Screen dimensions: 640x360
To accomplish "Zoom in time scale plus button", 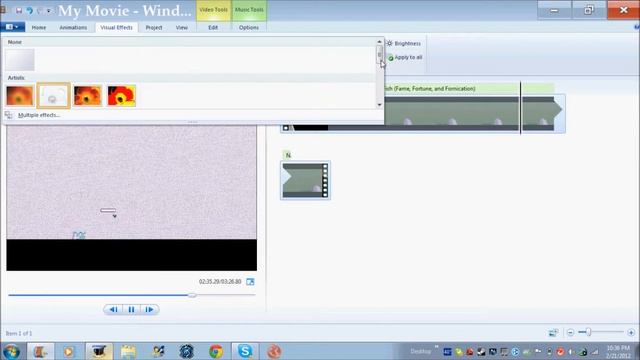I will (x=631, y=333).
